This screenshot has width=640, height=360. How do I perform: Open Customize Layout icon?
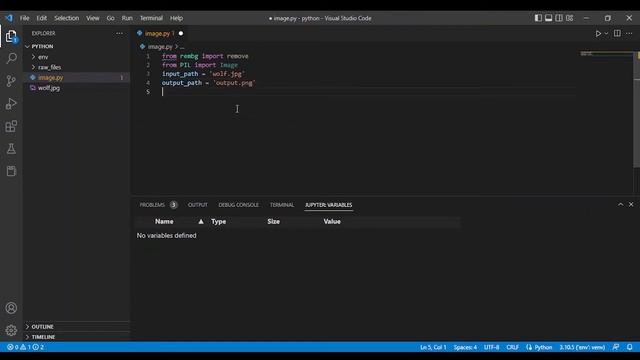point(569,18)
